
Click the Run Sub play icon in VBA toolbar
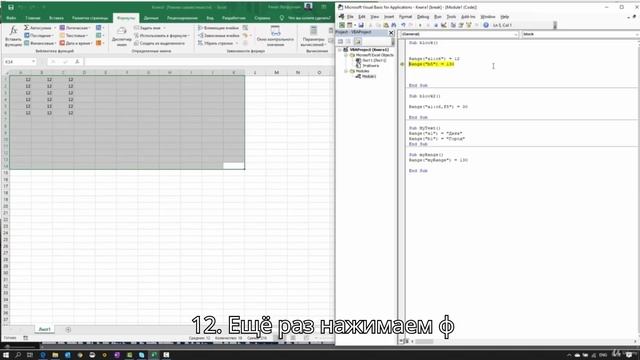click(x=420, y=25)
